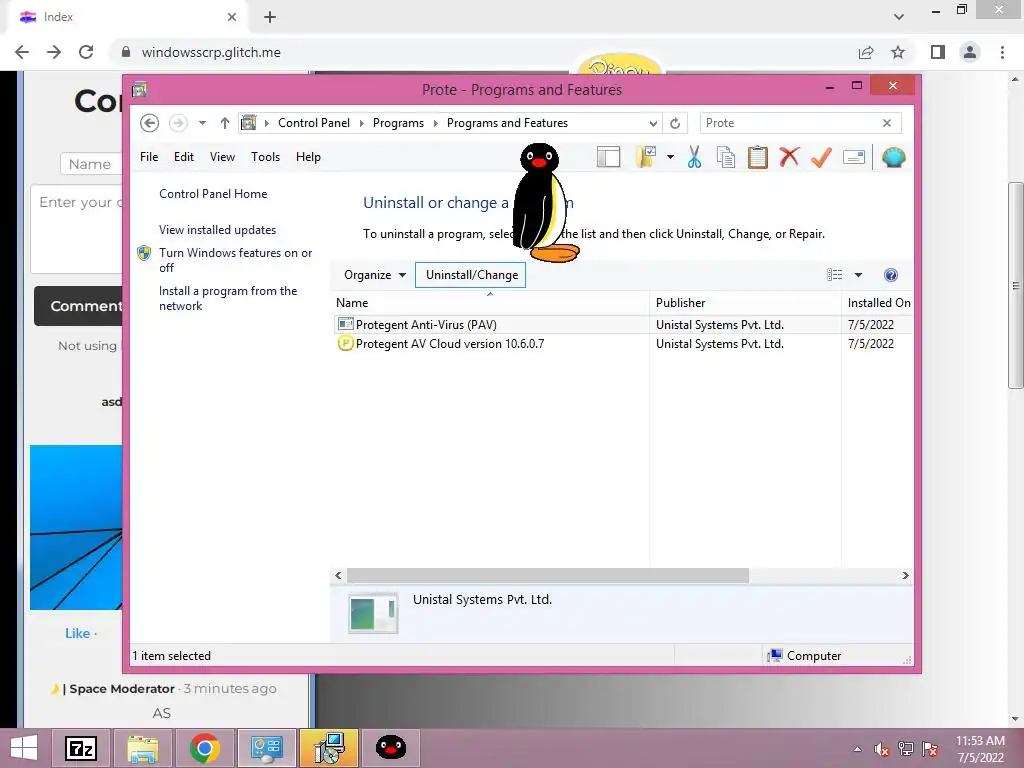Click the blue Help question mark icon
Image resolution: width=1024 pixels, height=768 pixels.
(891, 275)
